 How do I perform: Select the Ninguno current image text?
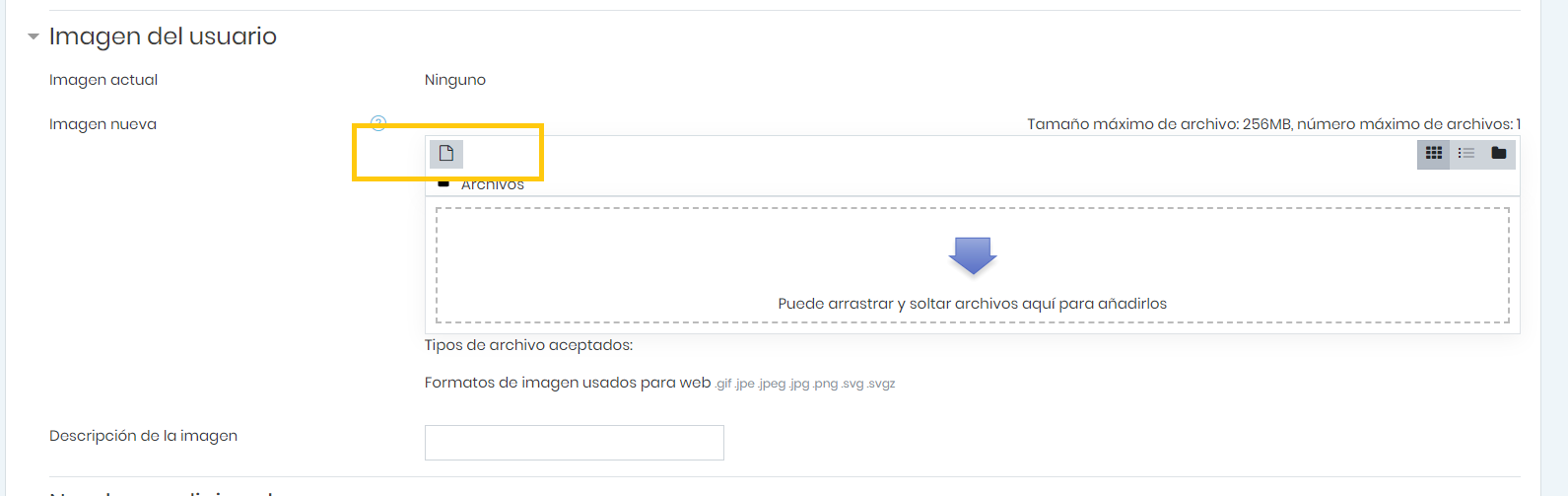coord(455,80)
